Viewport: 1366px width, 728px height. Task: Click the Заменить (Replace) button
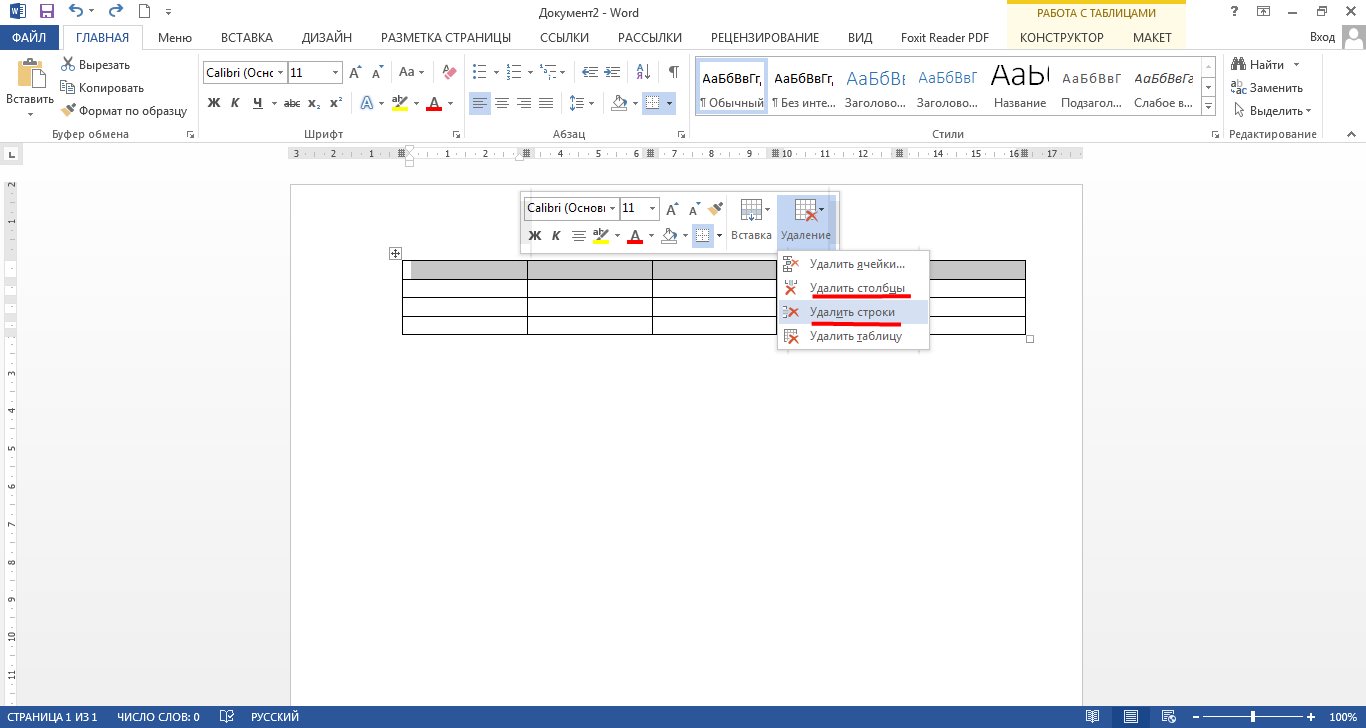[x=1268, y=88]
